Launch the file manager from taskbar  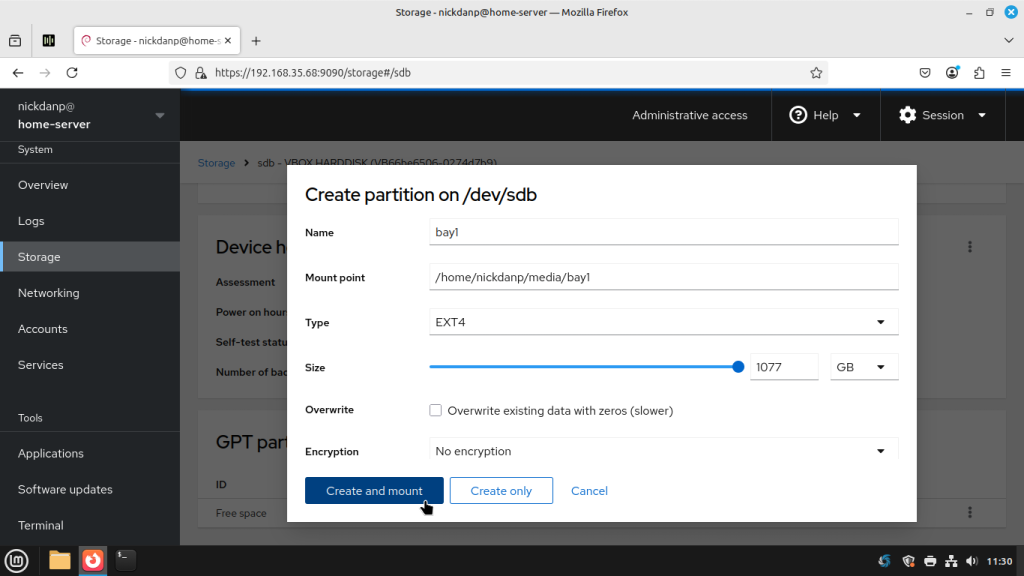(60, 560)
